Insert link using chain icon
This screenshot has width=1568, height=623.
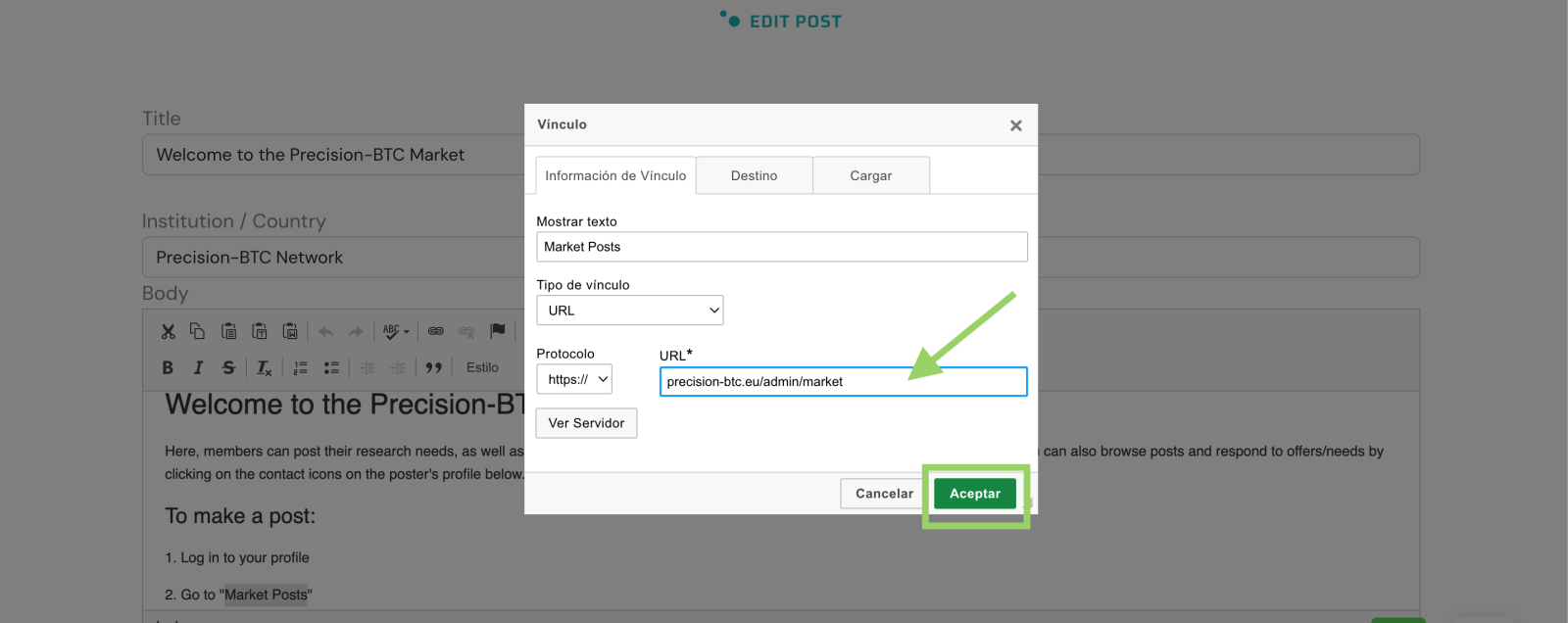coord(436,331)
